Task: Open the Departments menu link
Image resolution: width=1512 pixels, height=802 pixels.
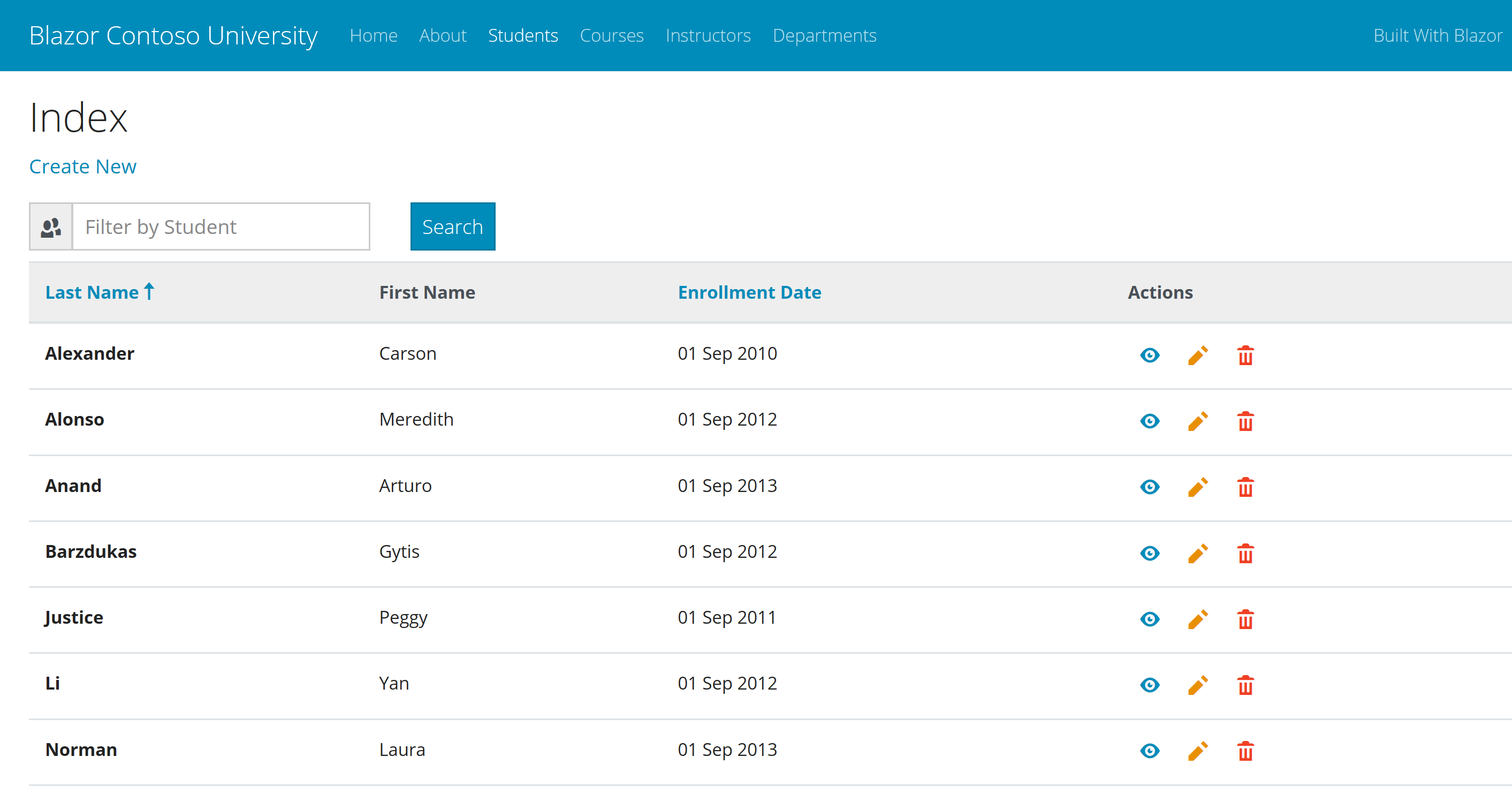Action: (x=824, y=35)
